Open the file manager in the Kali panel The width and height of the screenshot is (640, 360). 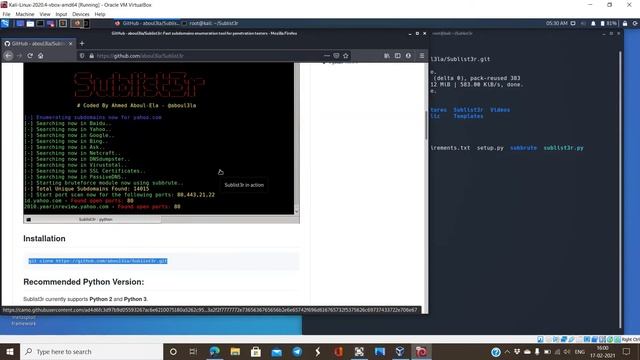pyautogui.click(x=30, y=23)
